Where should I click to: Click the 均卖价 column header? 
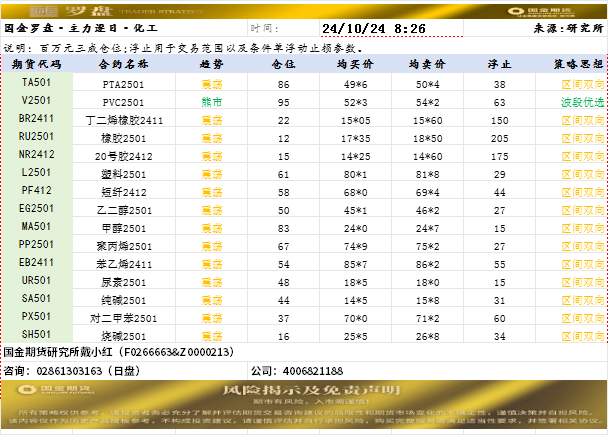[x=427, y=64]
